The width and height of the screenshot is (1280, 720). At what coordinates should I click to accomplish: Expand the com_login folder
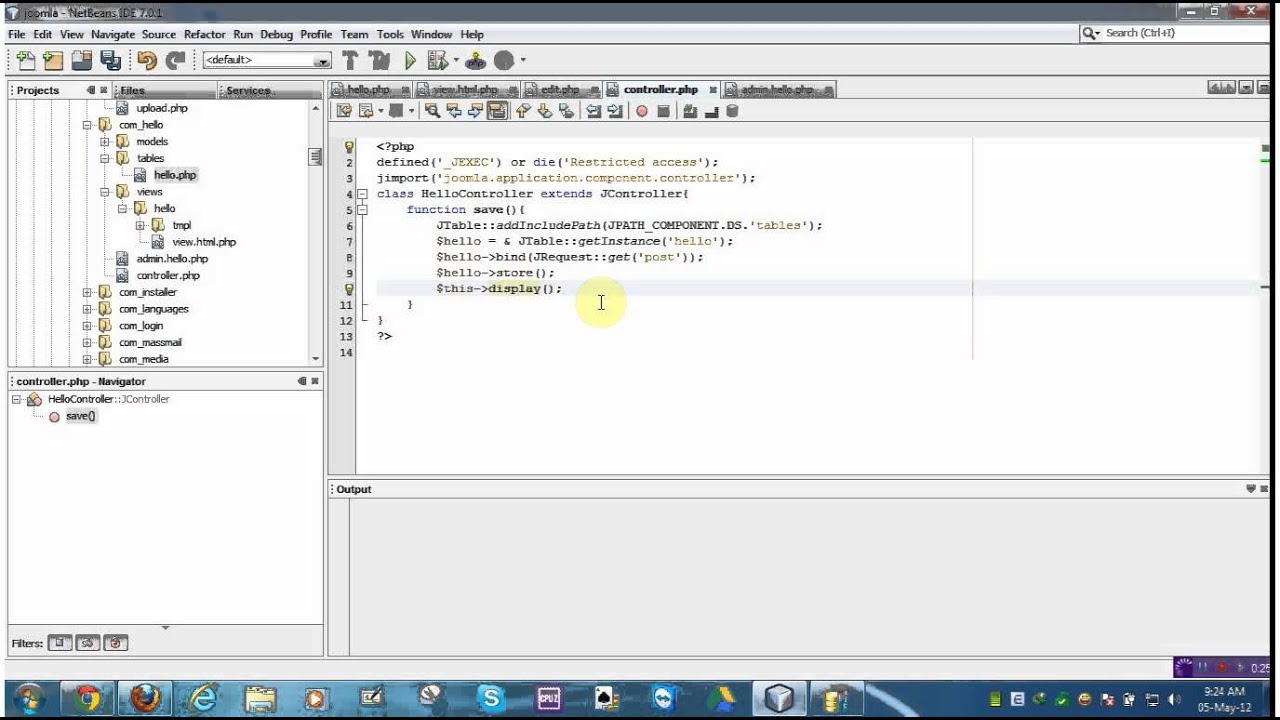tap(87, 326)
